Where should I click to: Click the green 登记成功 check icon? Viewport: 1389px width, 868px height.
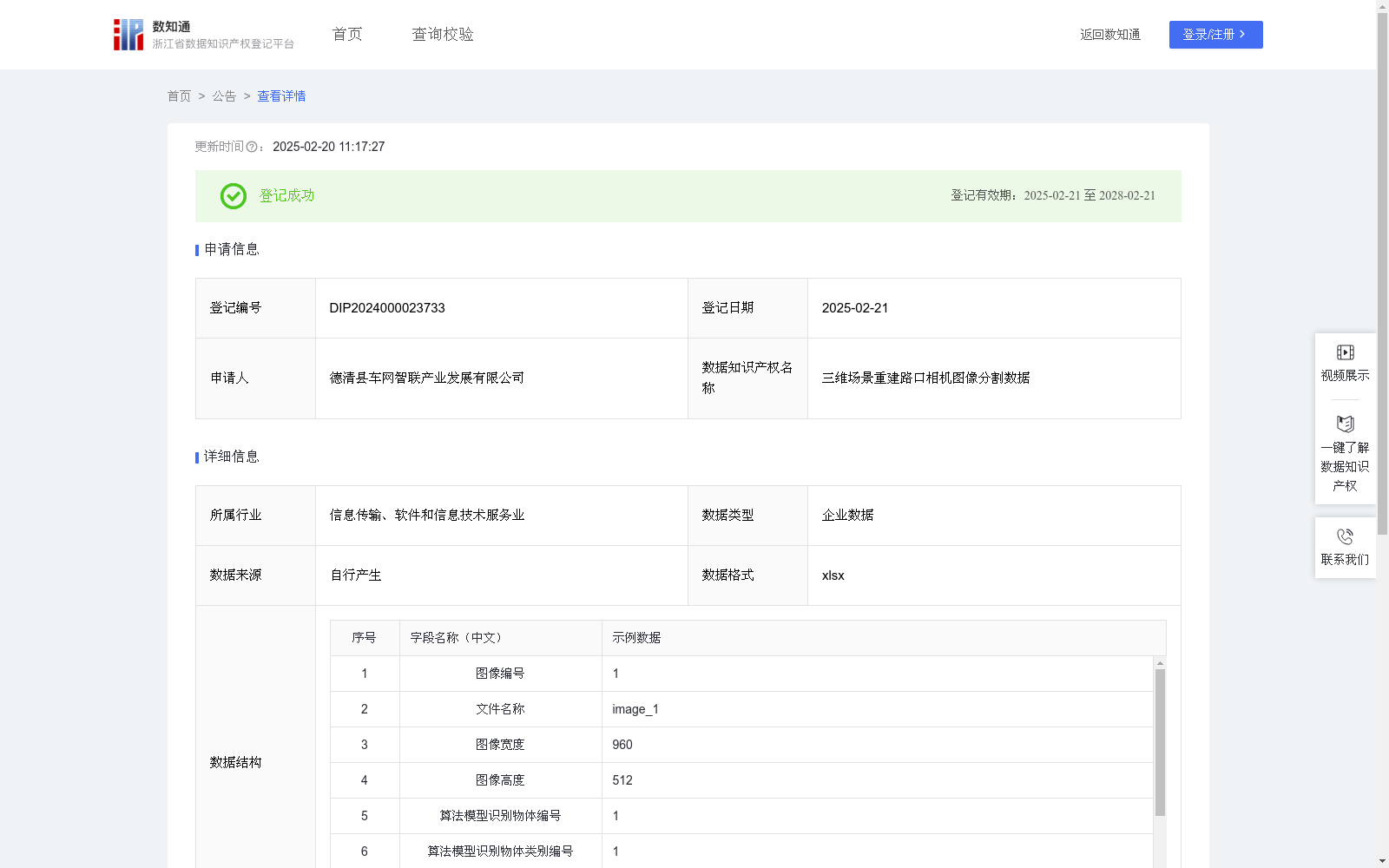233,196
